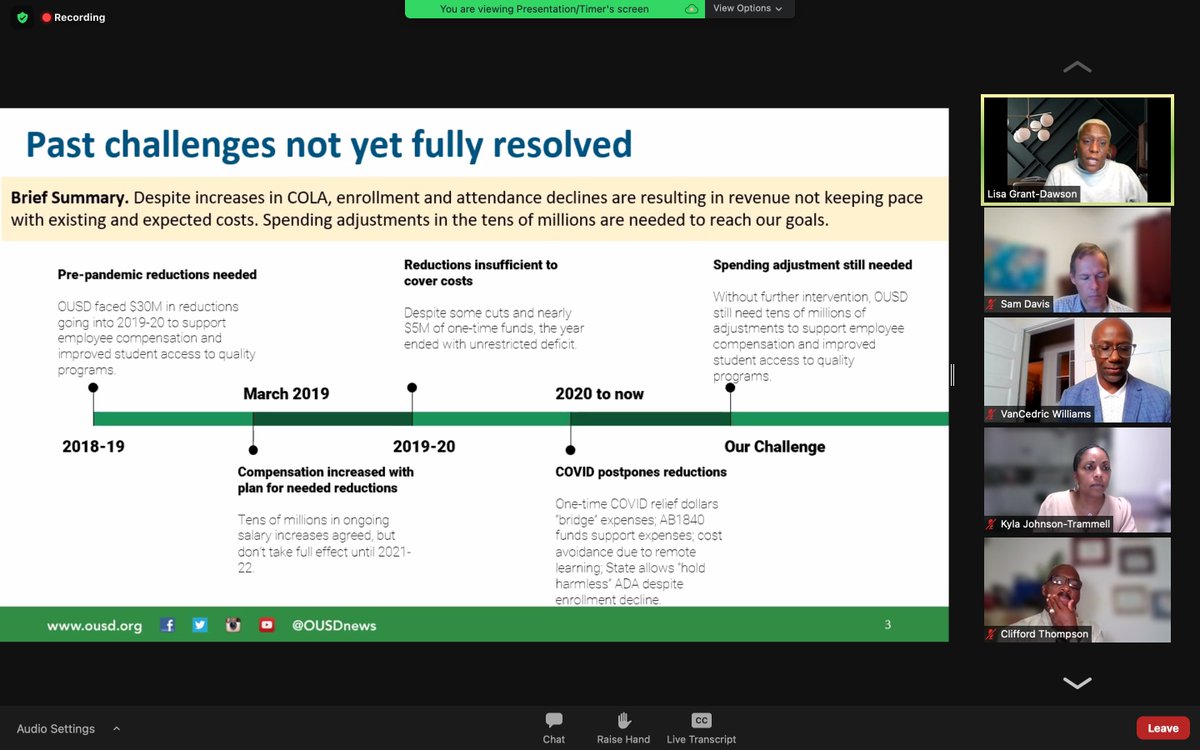Open Audio Settings
This screenshot has height=750, width=1200.
click(56, 729)
